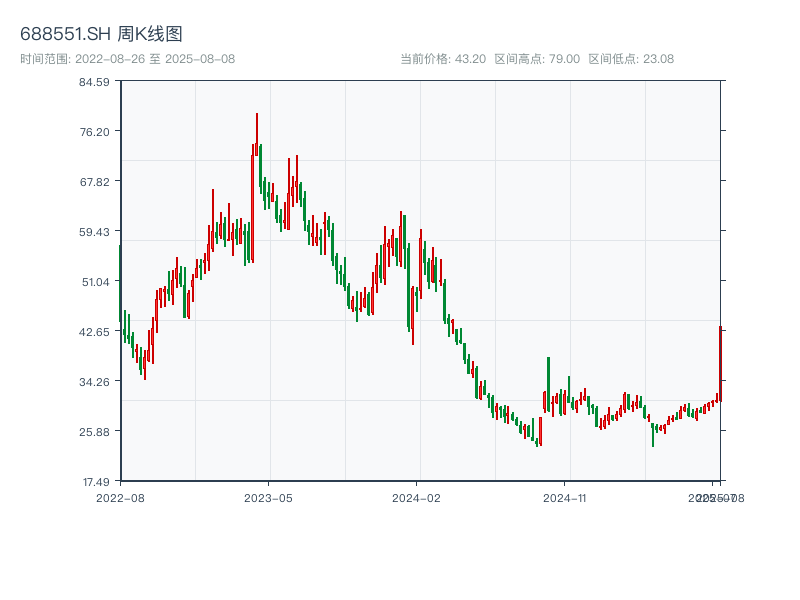Click x-axis label 2023-05
The width and height of the screenshot is (800, 600).
point(268,498)
